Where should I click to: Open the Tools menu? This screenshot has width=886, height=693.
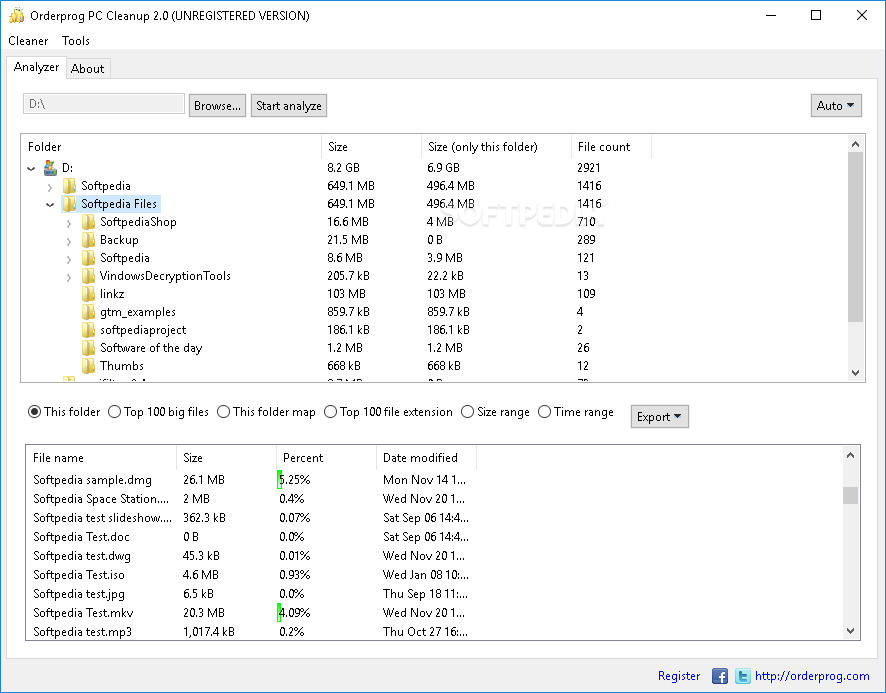(x=76, y=41)
